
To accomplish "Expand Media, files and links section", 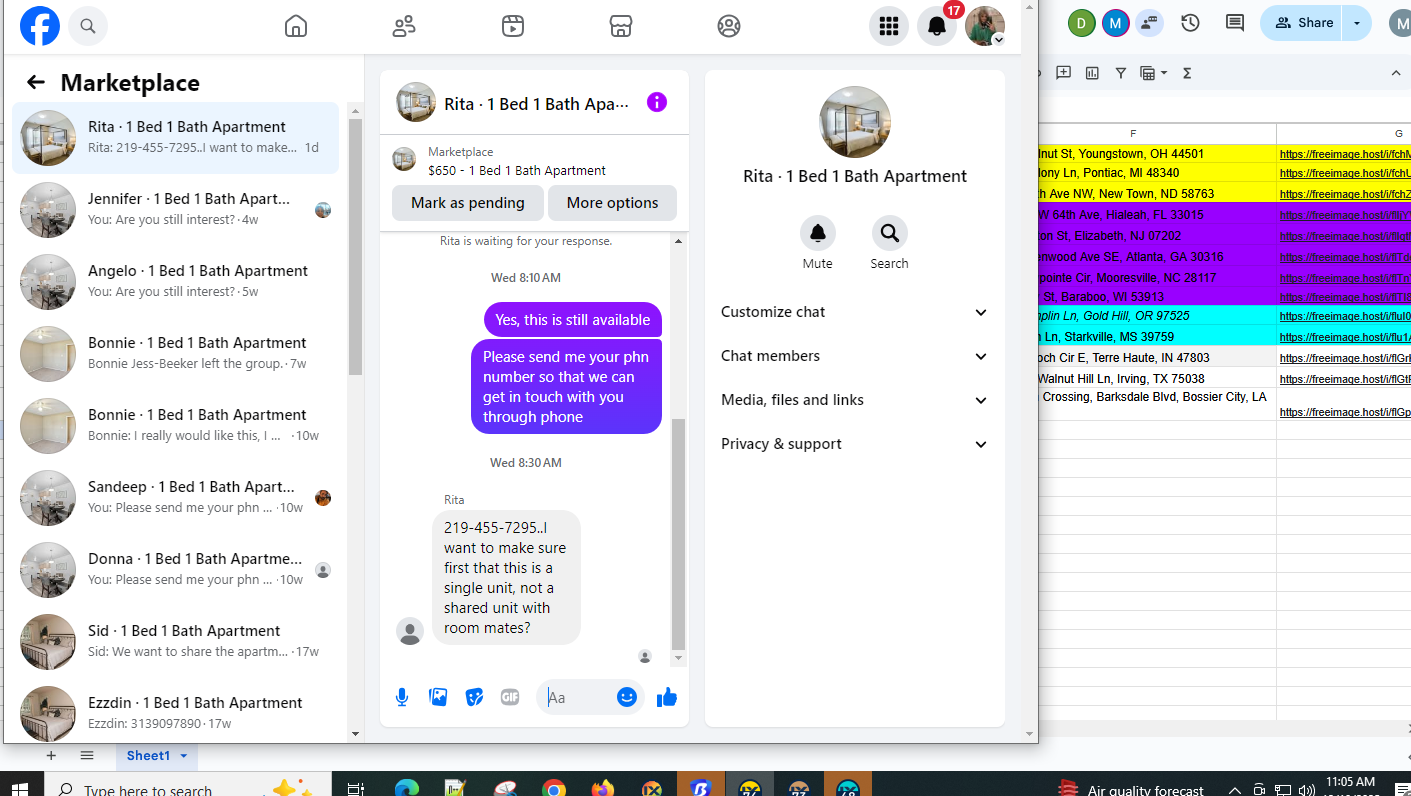I will click(854, 400).
